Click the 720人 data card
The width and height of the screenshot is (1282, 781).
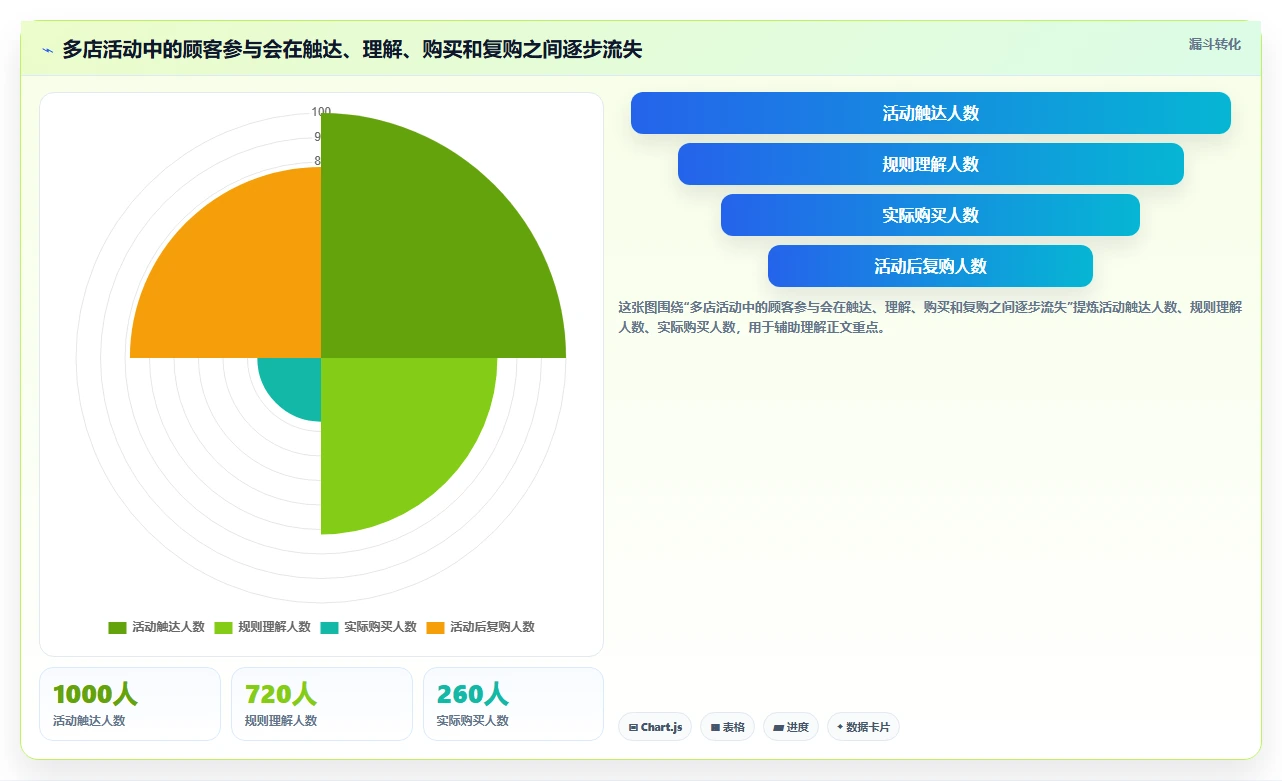coord(322,704)
